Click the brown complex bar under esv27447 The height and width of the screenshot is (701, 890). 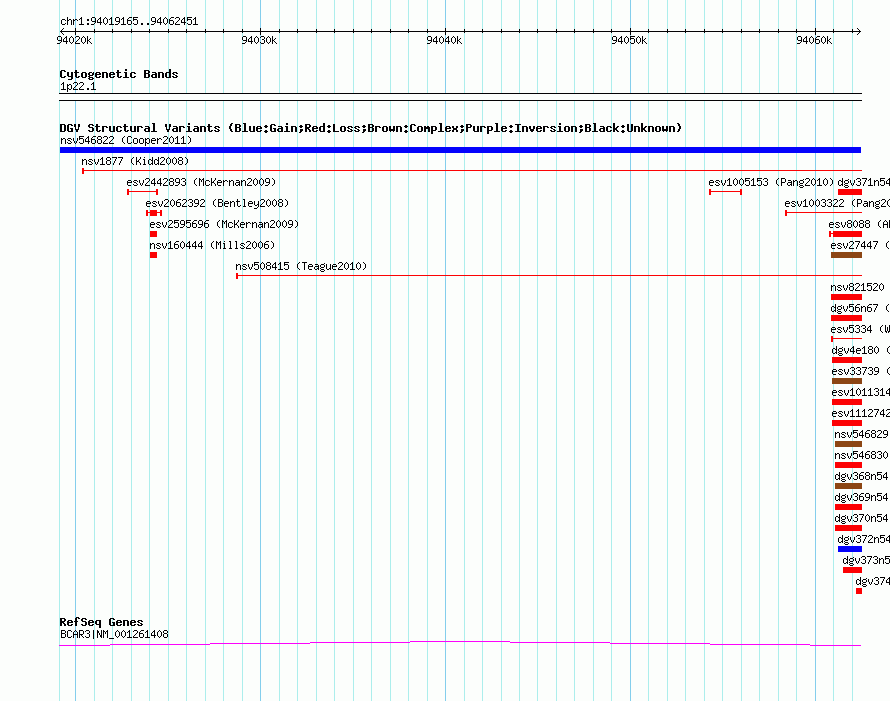(846, 255)
